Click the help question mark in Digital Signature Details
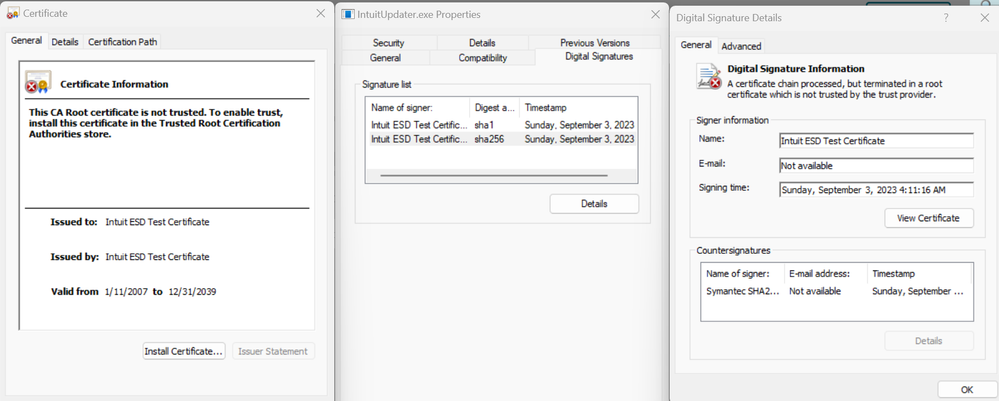Image resolution: width=999 pixels, height=401 pixels. (946, 18)
